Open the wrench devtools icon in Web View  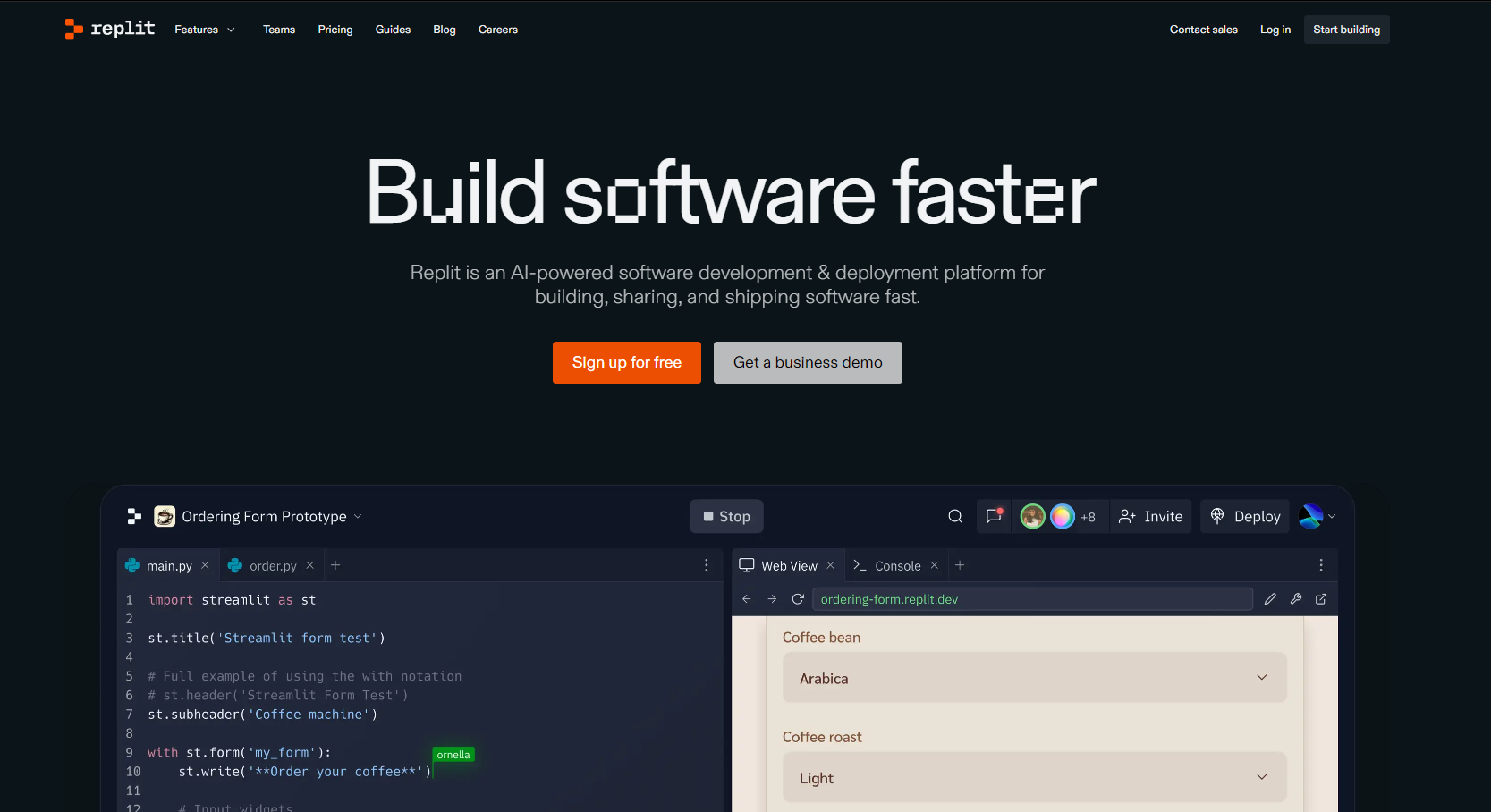coord(1296,599)
